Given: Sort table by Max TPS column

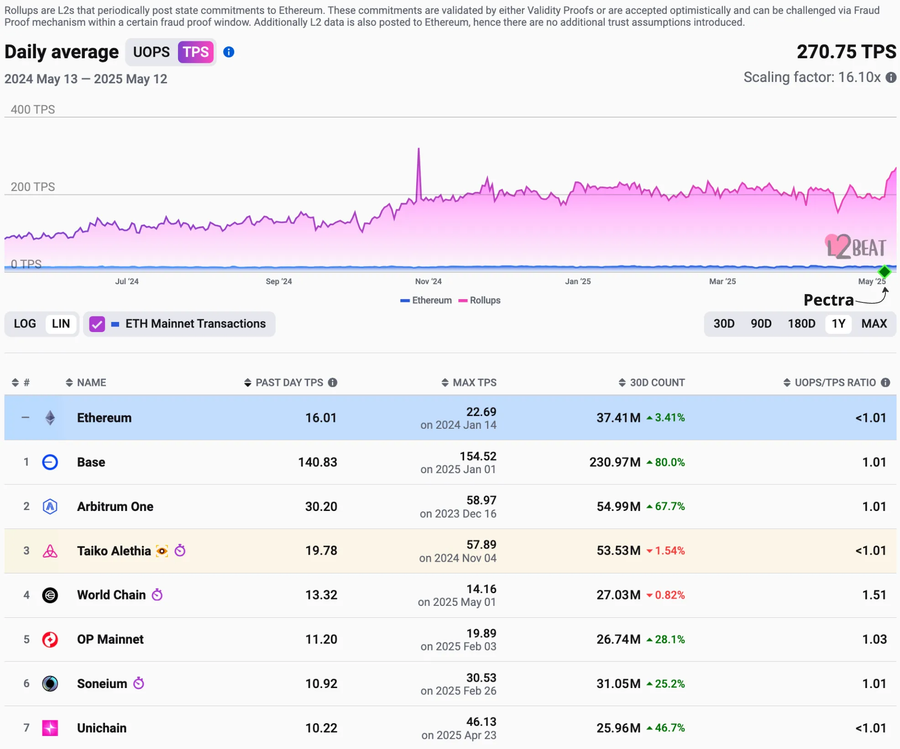Looking at the screenshot, I should click(x=469, y=382).
